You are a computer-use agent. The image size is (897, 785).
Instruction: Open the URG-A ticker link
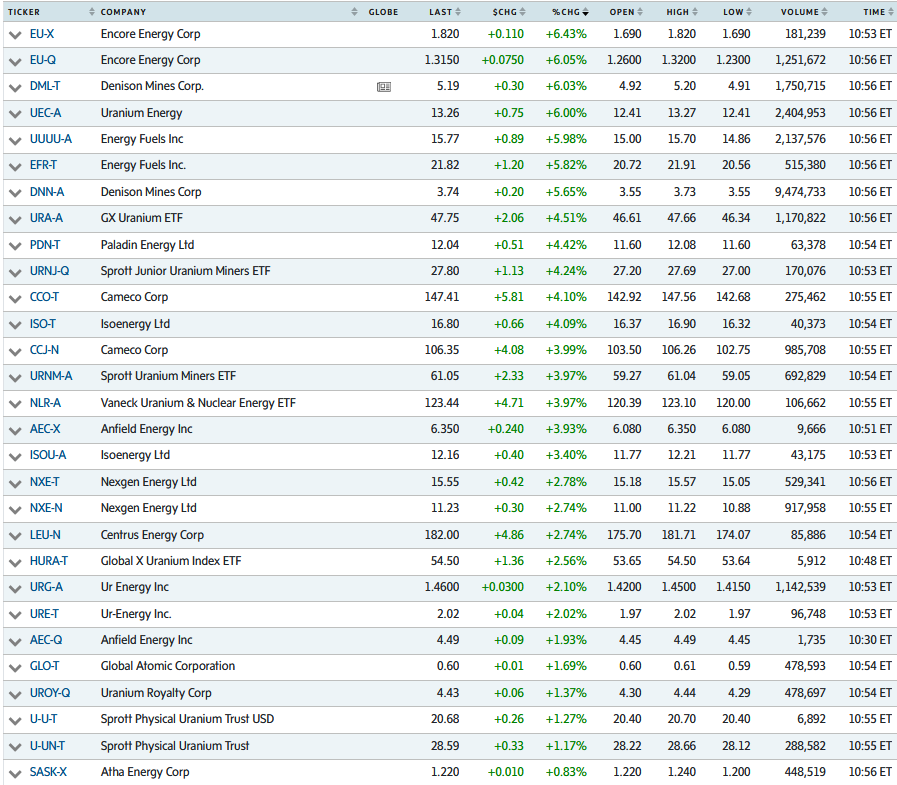coord(46,588)
